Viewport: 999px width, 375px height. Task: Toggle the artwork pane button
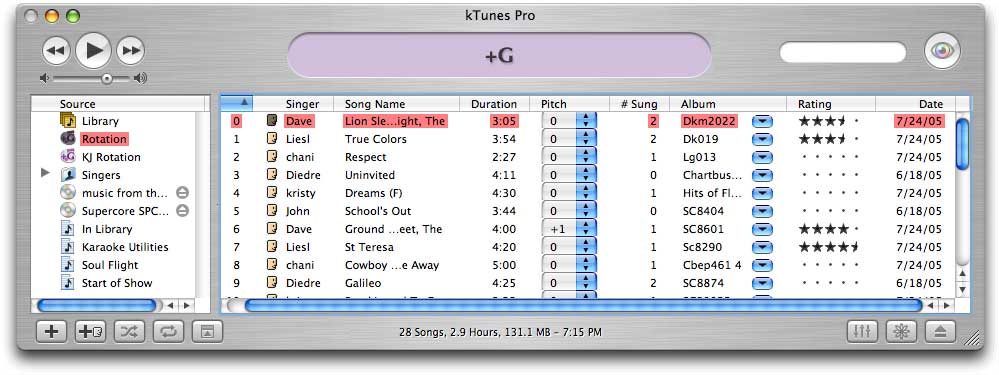207,332
